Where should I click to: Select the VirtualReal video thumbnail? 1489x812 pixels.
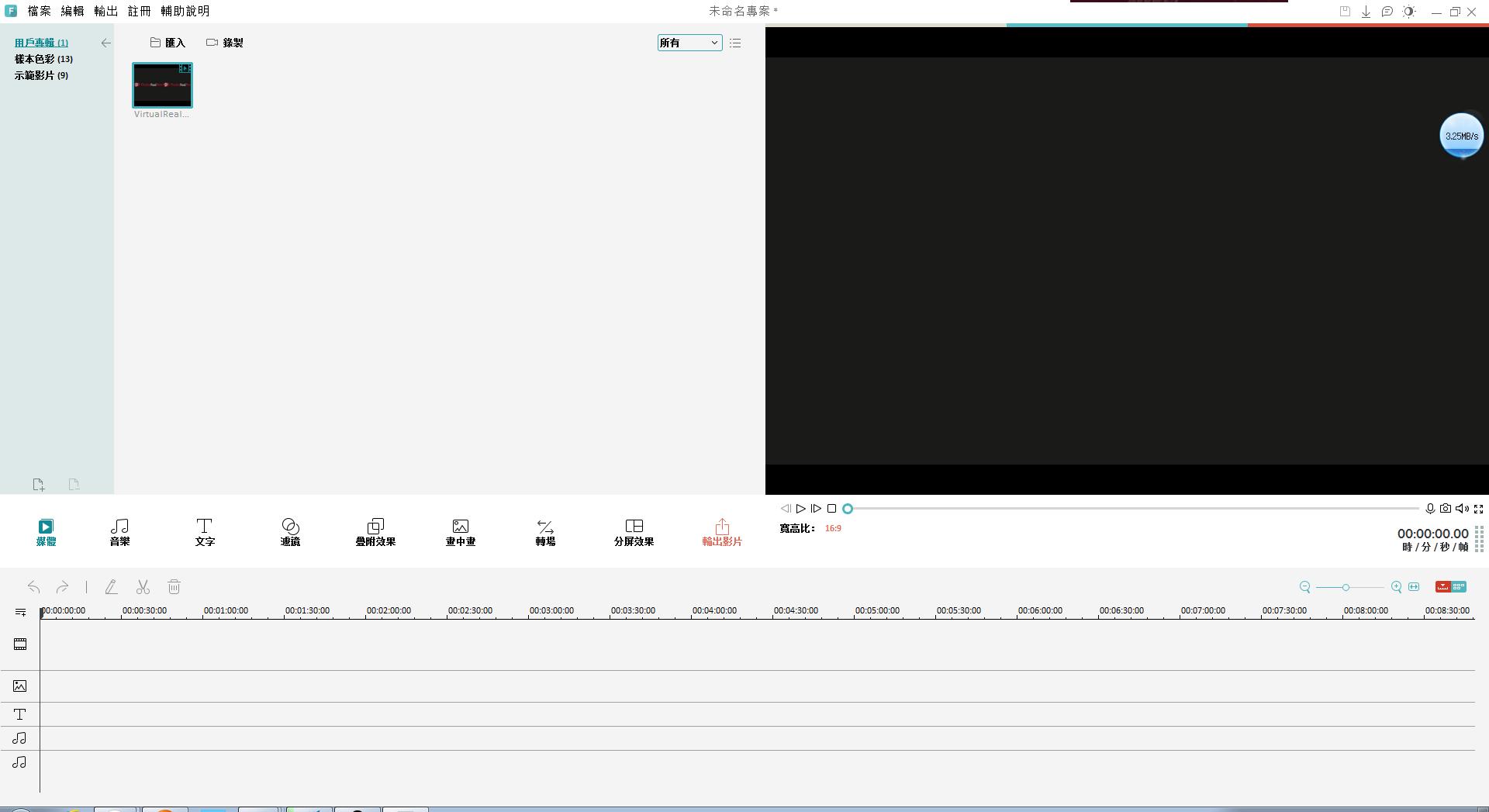click(162, 85)
